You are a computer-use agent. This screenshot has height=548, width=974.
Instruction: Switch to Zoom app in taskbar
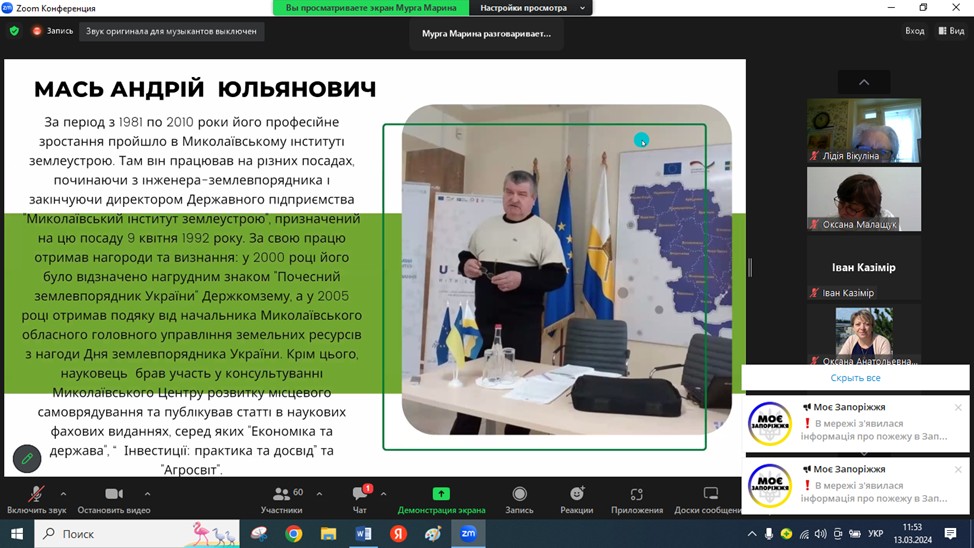coord(468,534)
